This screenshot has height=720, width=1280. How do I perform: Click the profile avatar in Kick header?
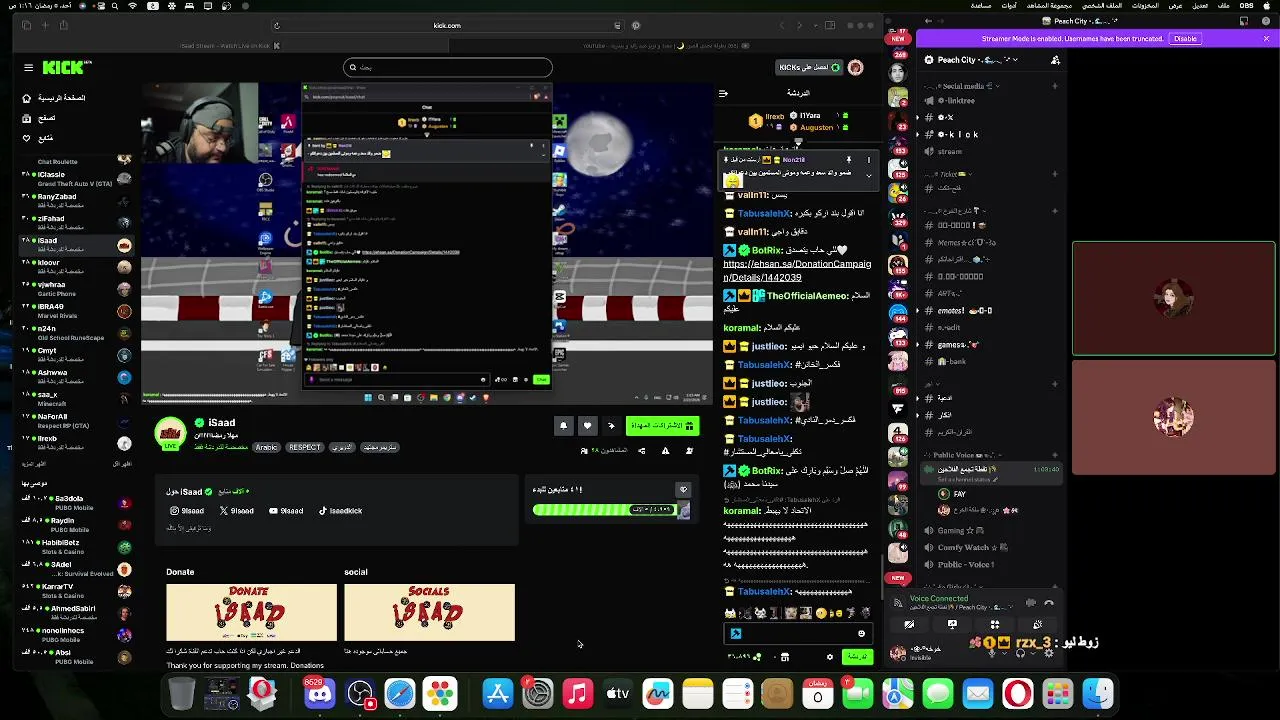click(x=855, y=68)
